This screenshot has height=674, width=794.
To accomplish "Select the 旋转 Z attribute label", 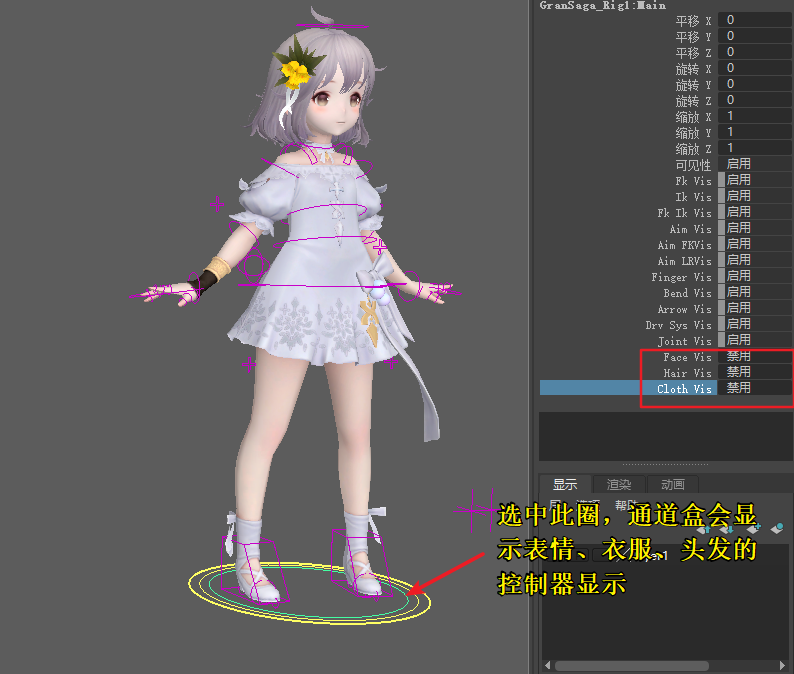I will point(693,101).
